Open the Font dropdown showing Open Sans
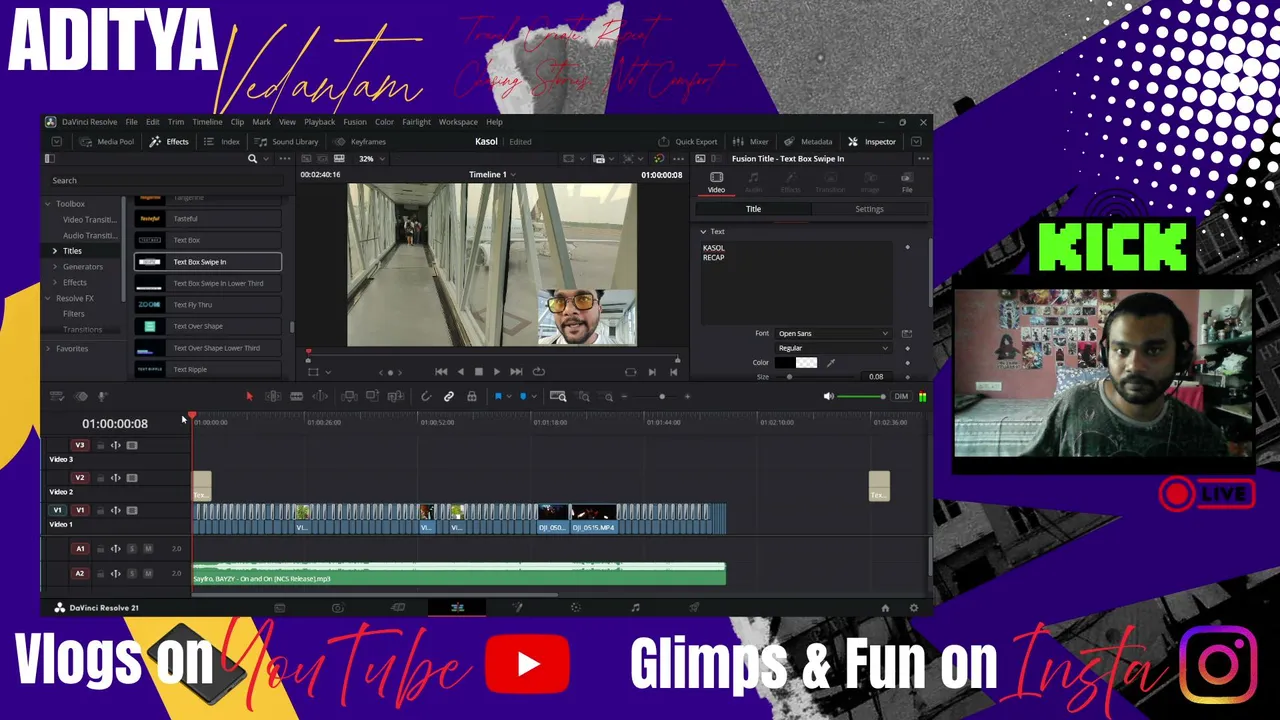Image resolution: width=1280 pixels, height=720 pixels. pos(833,334)
